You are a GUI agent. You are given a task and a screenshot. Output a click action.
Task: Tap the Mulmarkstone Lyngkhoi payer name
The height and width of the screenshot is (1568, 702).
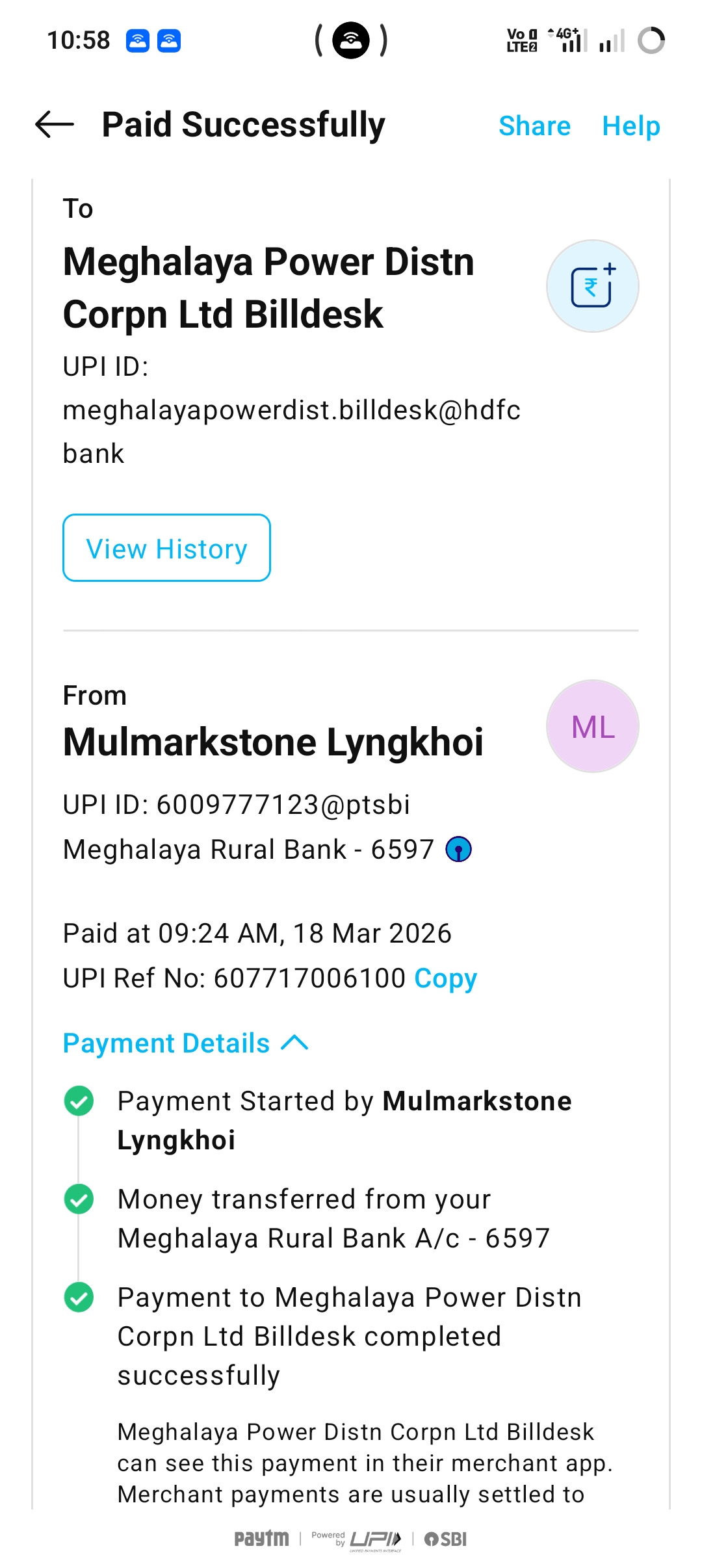[273, 742]
